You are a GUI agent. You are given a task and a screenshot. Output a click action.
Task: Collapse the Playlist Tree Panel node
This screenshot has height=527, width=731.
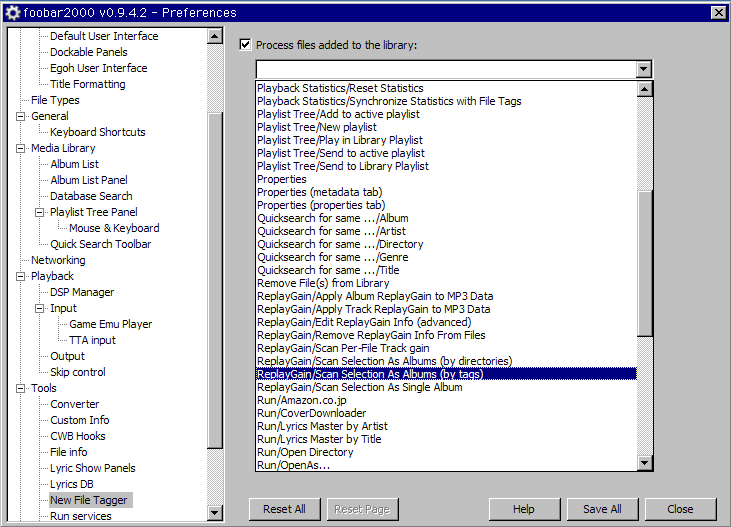(x=40, y=213)
